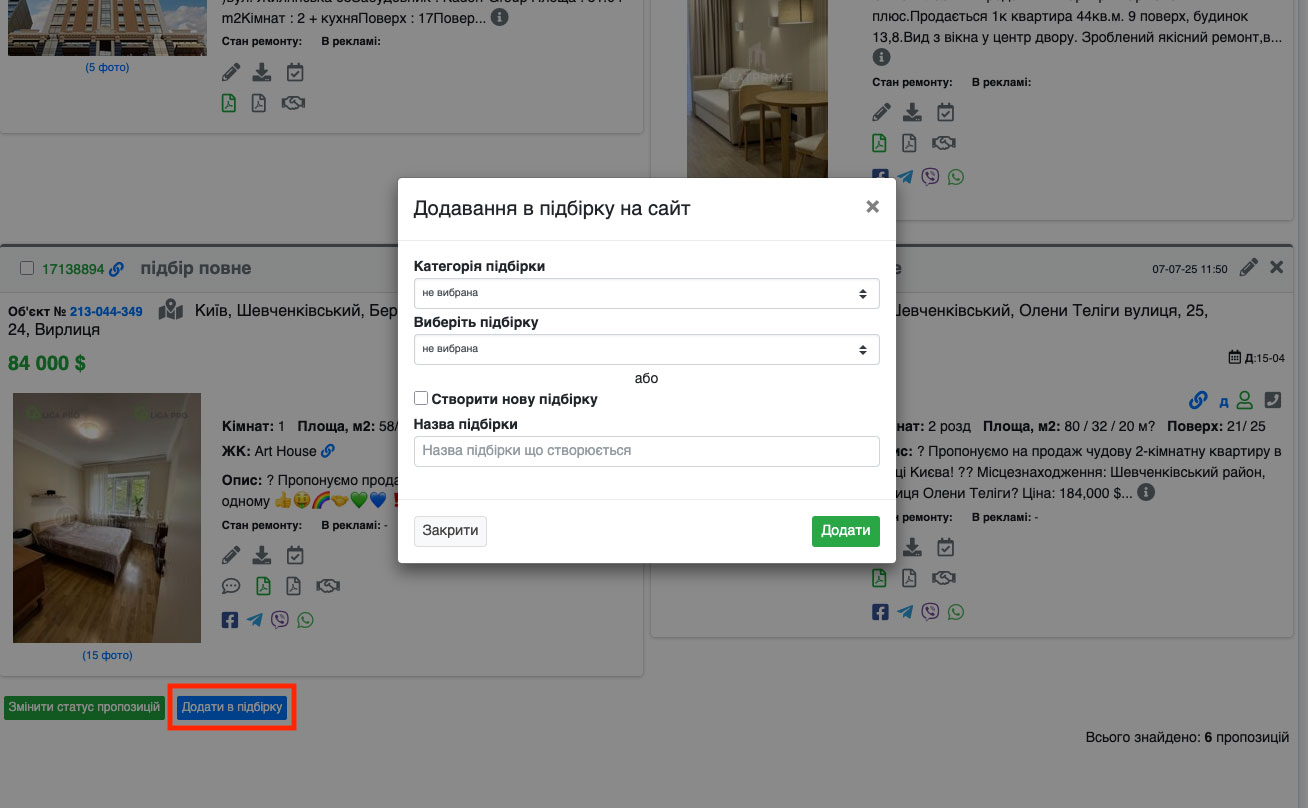Click the calendar-check icon in the '44кв.м' apartment card
The image size is (1308, 808).
click(x=946, y=112)
